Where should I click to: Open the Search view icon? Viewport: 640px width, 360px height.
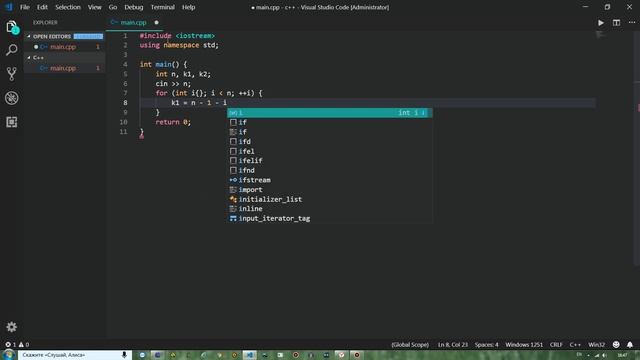coord(12,50)
